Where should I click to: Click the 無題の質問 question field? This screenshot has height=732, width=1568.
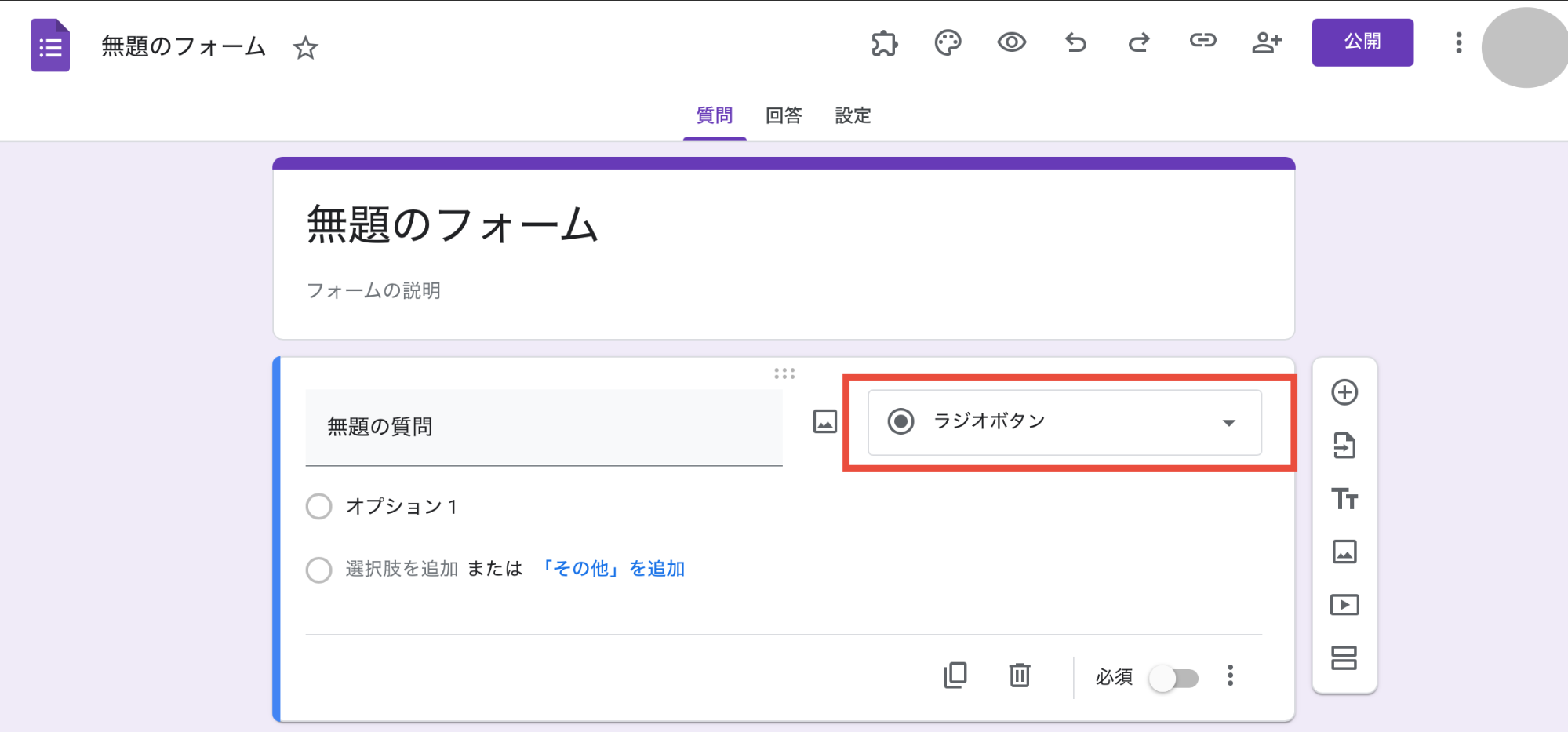[x=544, y=428]
